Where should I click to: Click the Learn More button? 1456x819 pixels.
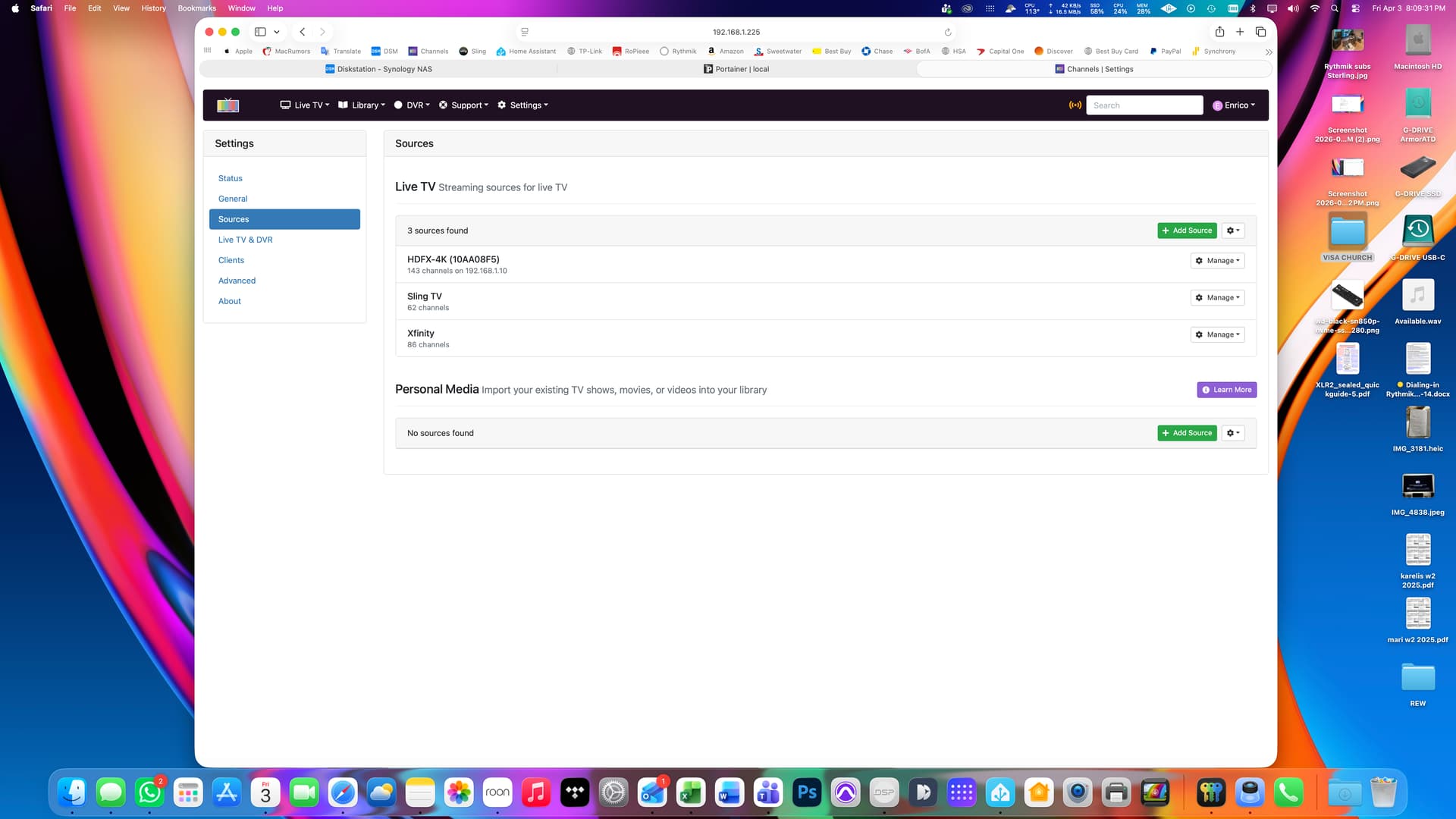[x=1226, y=390]
